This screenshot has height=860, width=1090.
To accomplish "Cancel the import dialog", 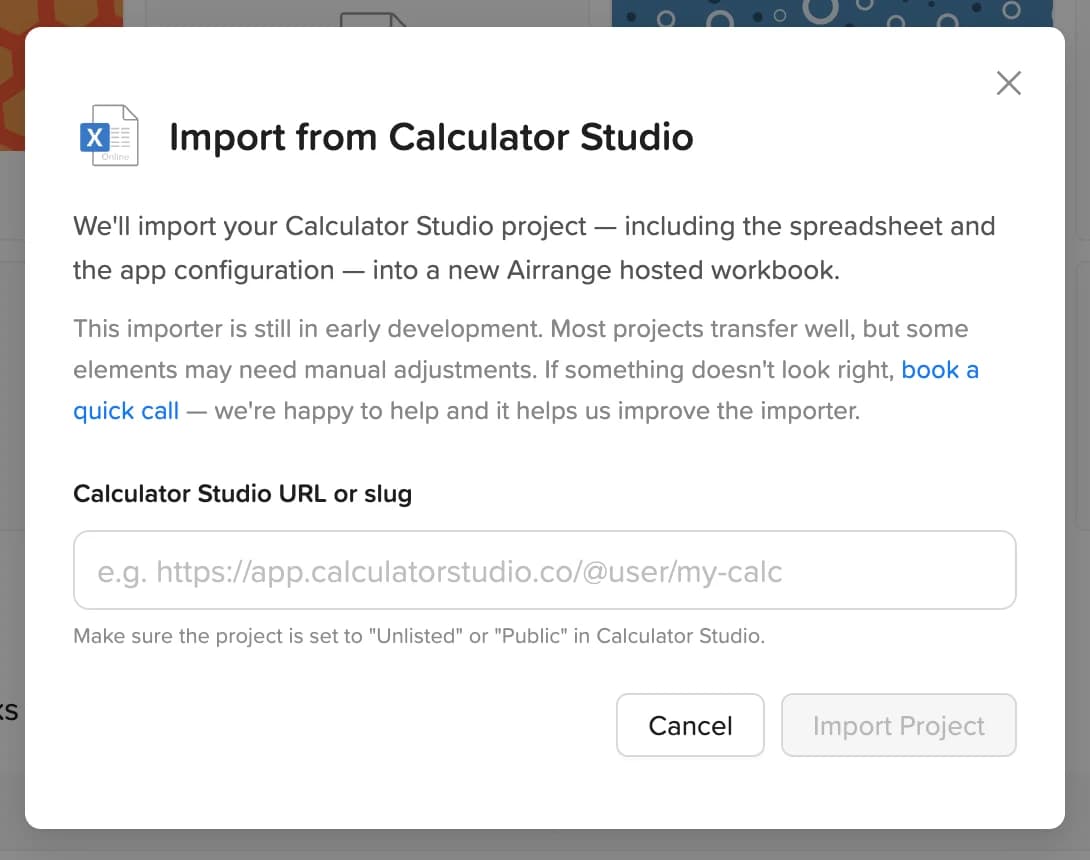I will click(690, 725).
